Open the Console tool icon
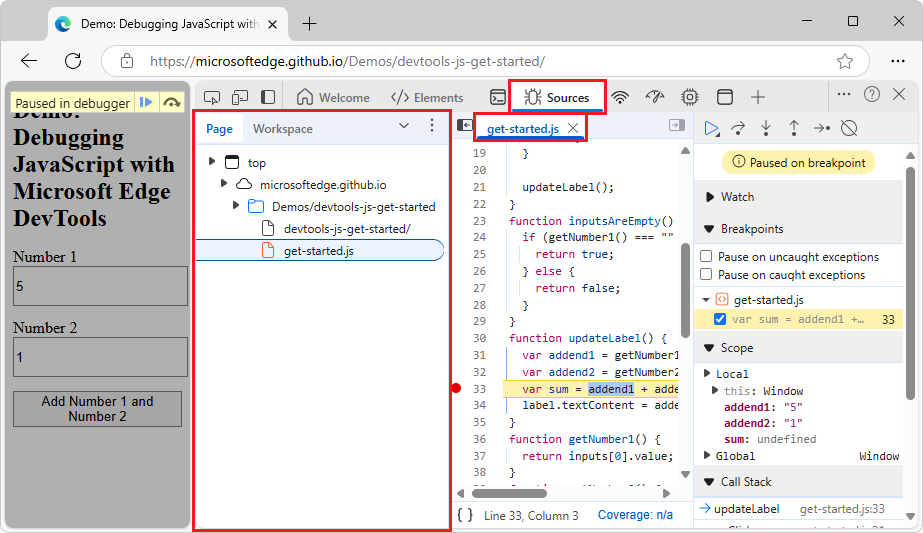Screen dimensions: 923x533 coord(498,97)
